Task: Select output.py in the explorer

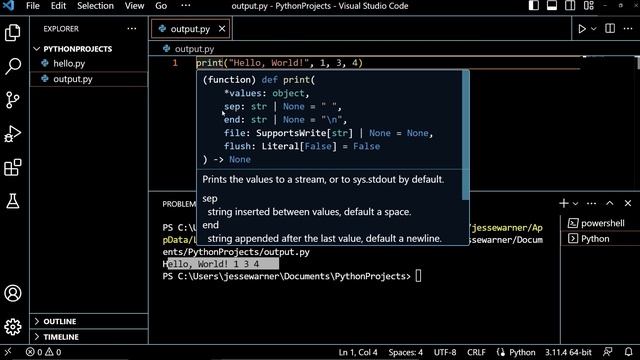Action: [73, 79]
